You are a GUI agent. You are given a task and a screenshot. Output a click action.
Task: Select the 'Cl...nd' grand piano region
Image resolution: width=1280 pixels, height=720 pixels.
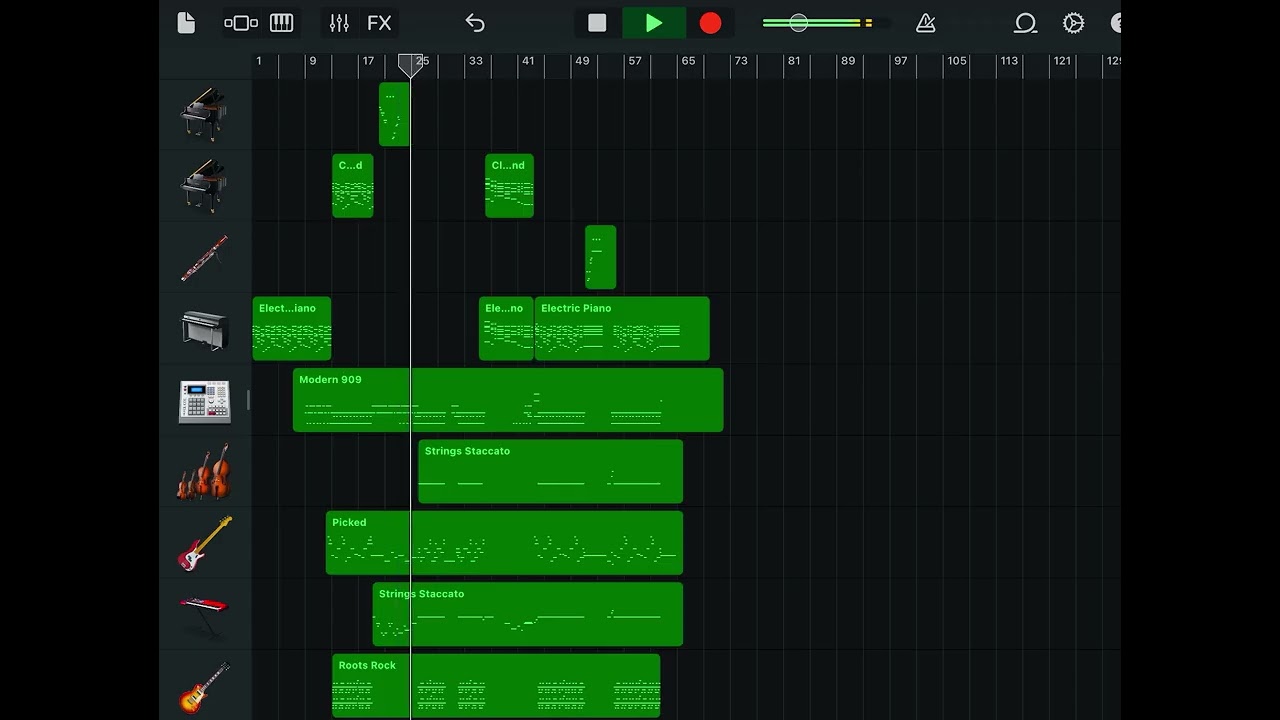pos(509,186)
